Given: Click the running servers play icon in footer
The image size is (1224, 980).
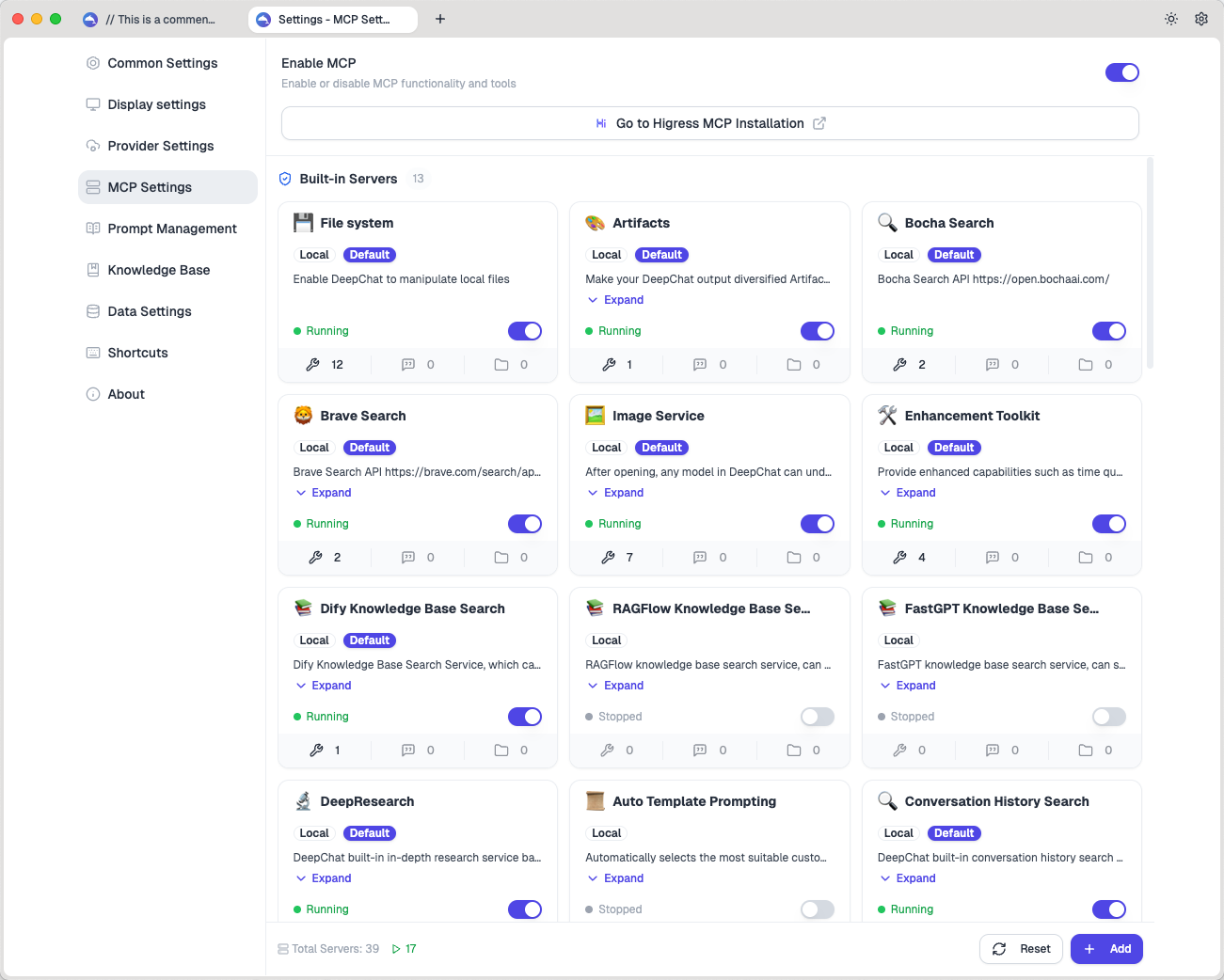Looking at the screenshot, I should tap(396, 949).
